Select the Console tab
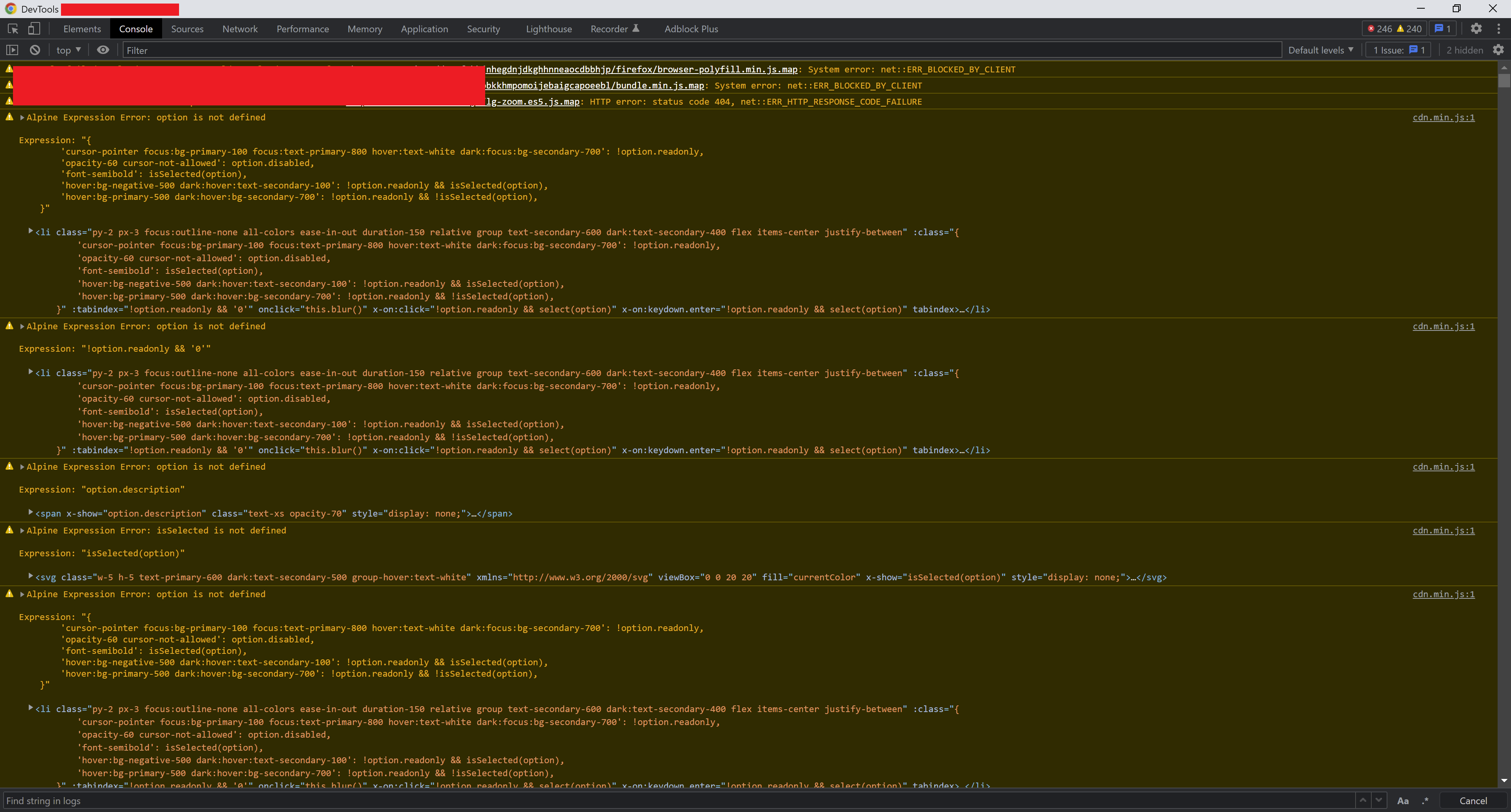Image resolution: width=1511 pixels, height=812 pixels. pyautogui.click(x=135, y=29)
